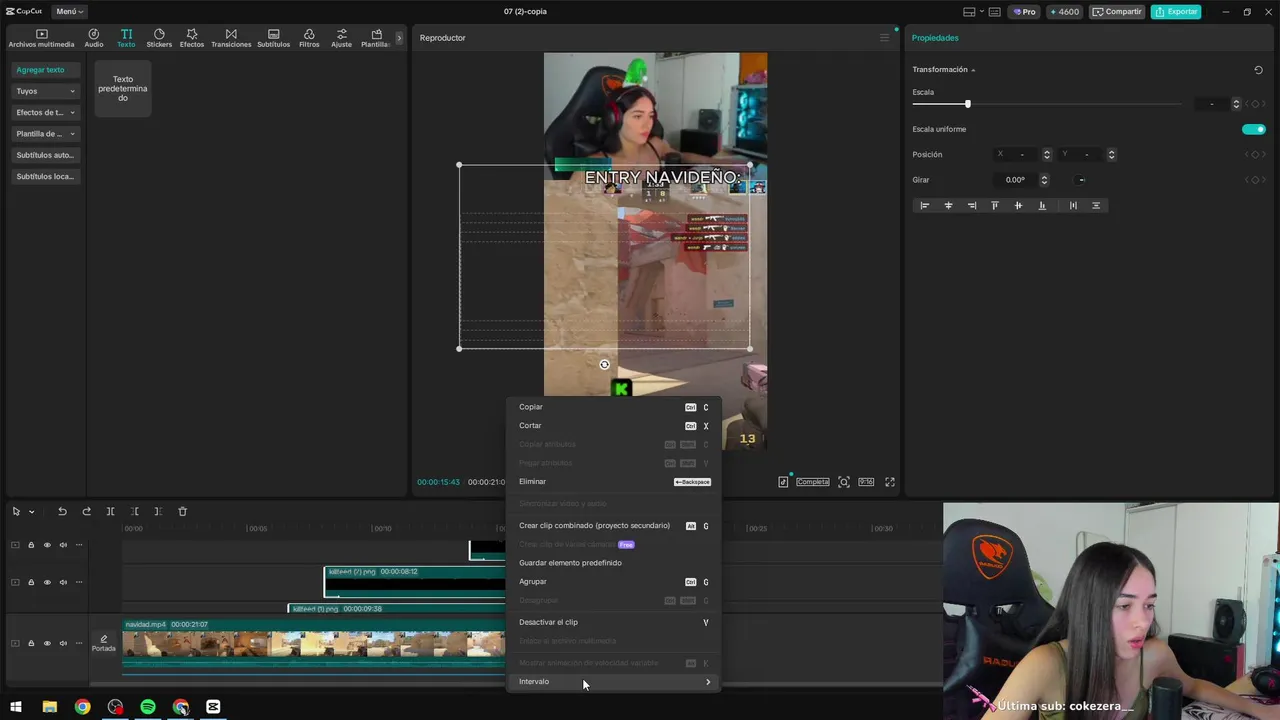Click the Undo arrow in timeline toolbar
The width and height of the screenshot is (1280, 720).
coord(62,511)
